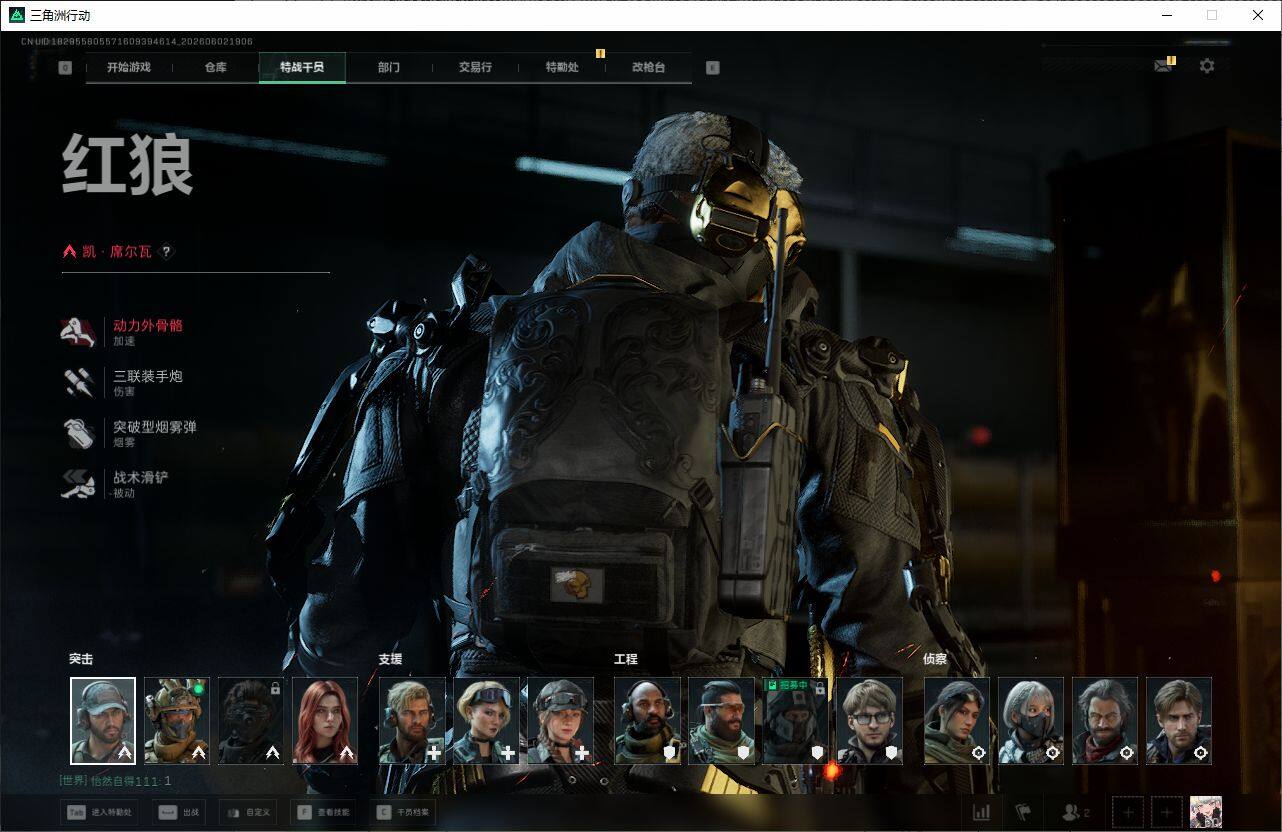Select the 战术滑铲 passive skill icon
Viewport: 1282px width, 832px height.
pos(78,484)
